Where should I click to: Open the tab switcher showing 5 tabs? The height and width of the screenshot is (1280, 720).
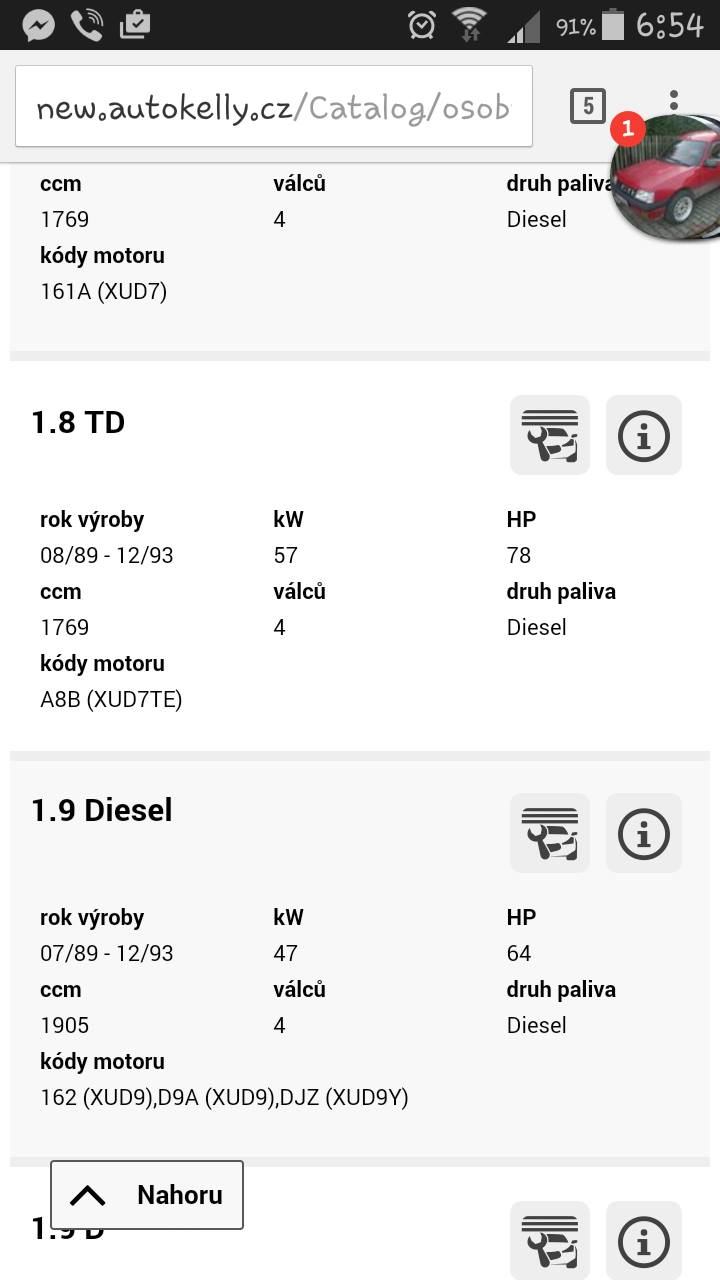588,106
